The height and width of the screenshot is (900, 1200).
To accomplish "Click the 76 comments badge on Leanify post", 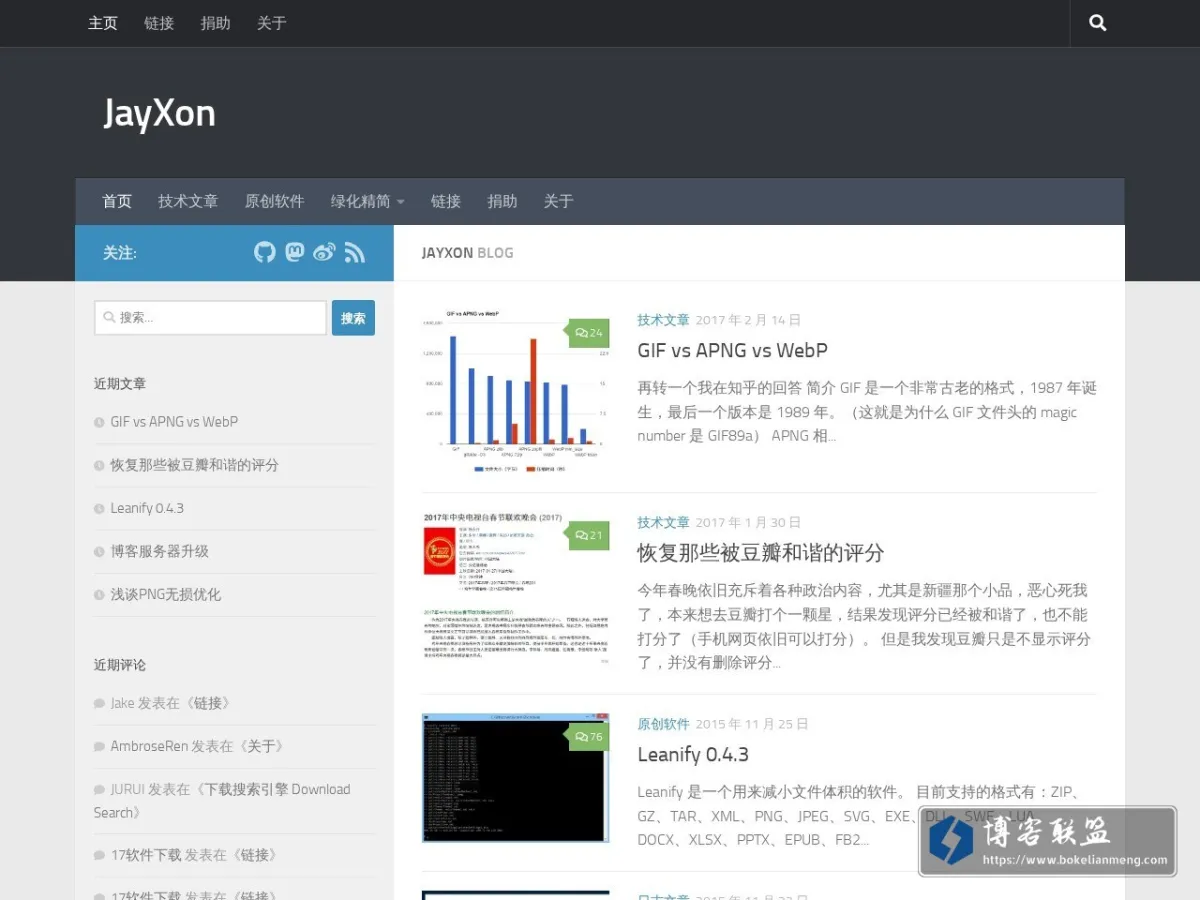I will tap(589, 737).
